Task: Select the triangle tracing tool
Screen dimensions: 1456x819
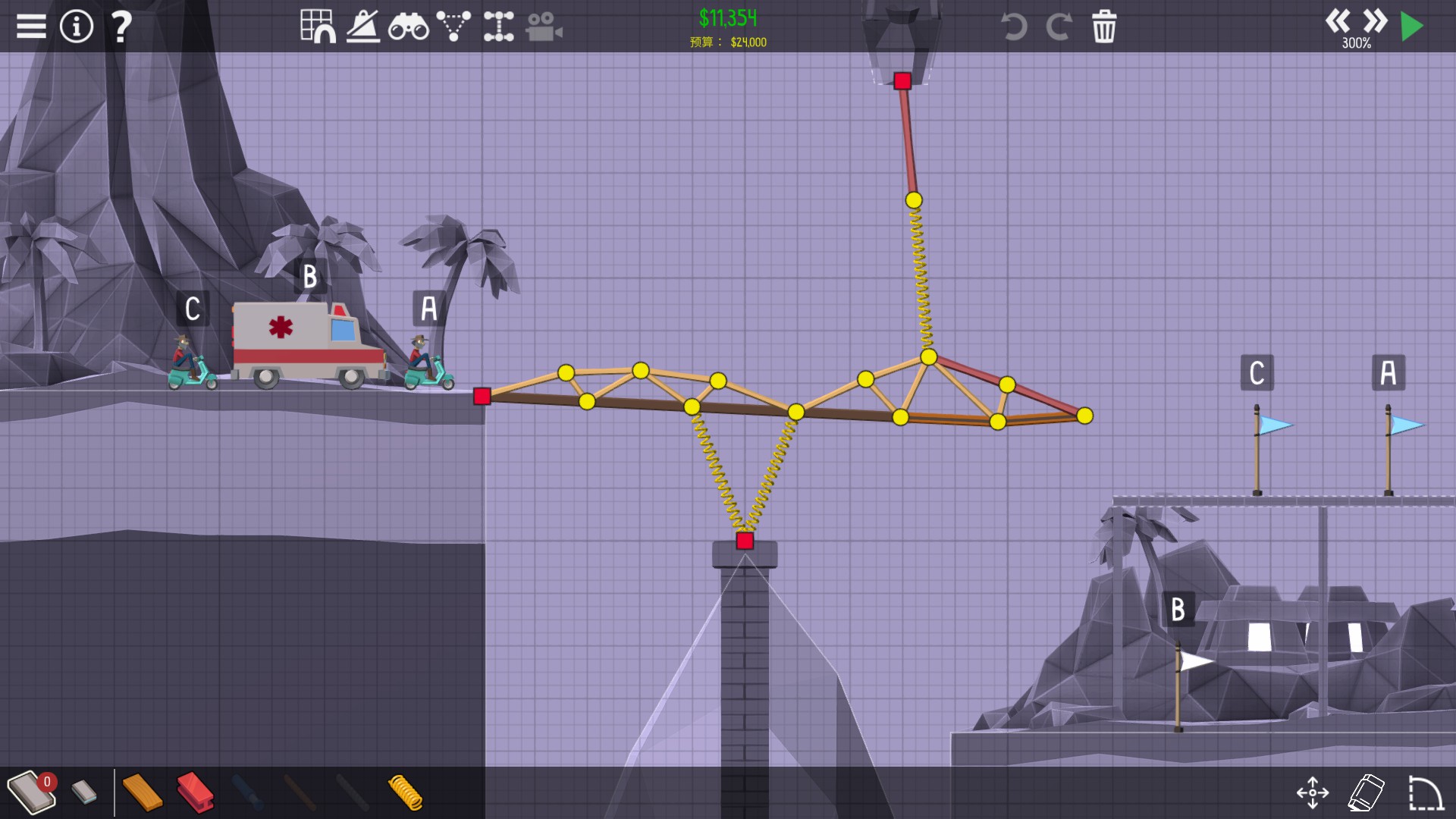Action: [453, 27]
